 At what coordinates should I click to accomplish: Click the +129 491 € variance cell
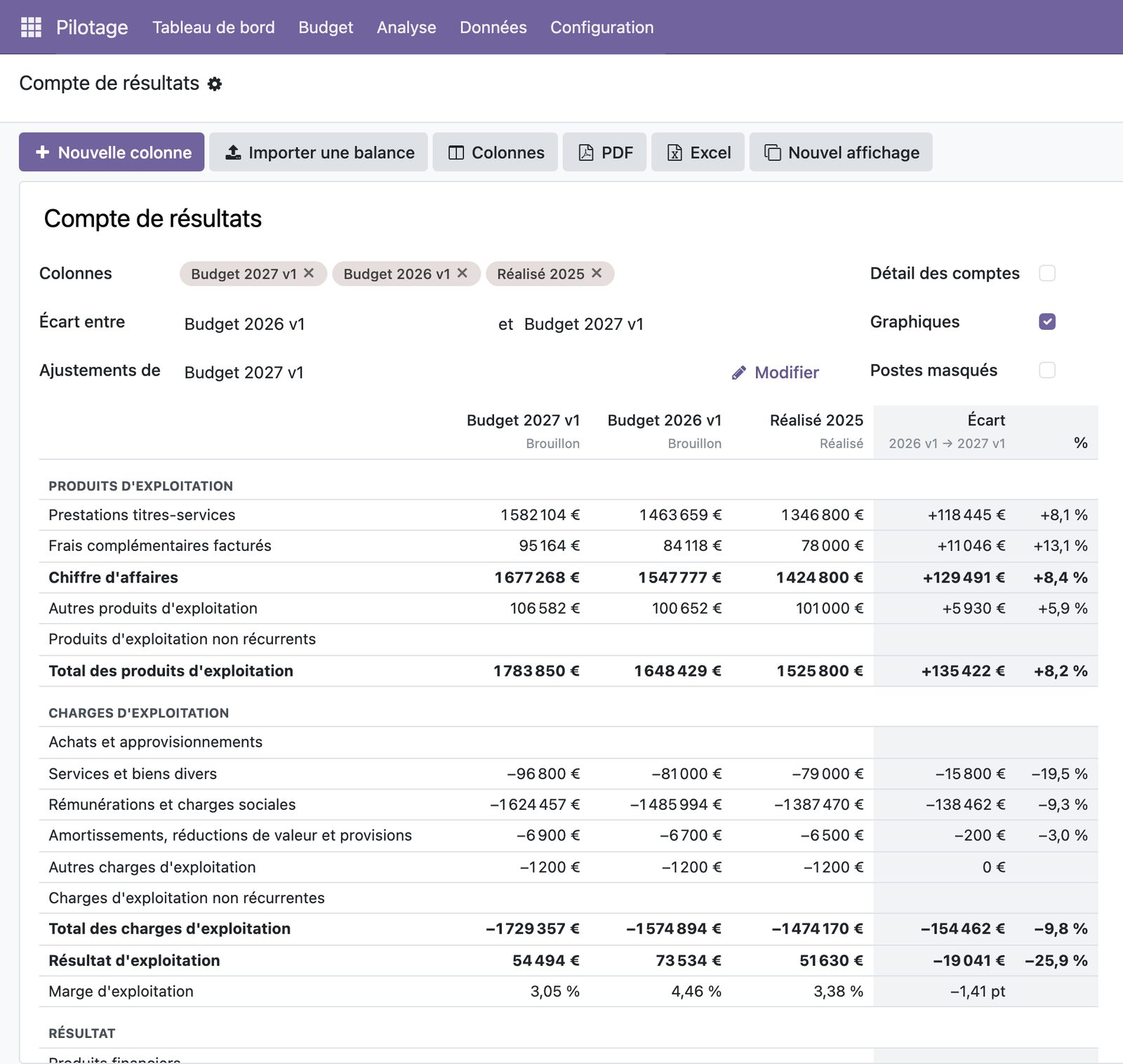tap(964, 578)
